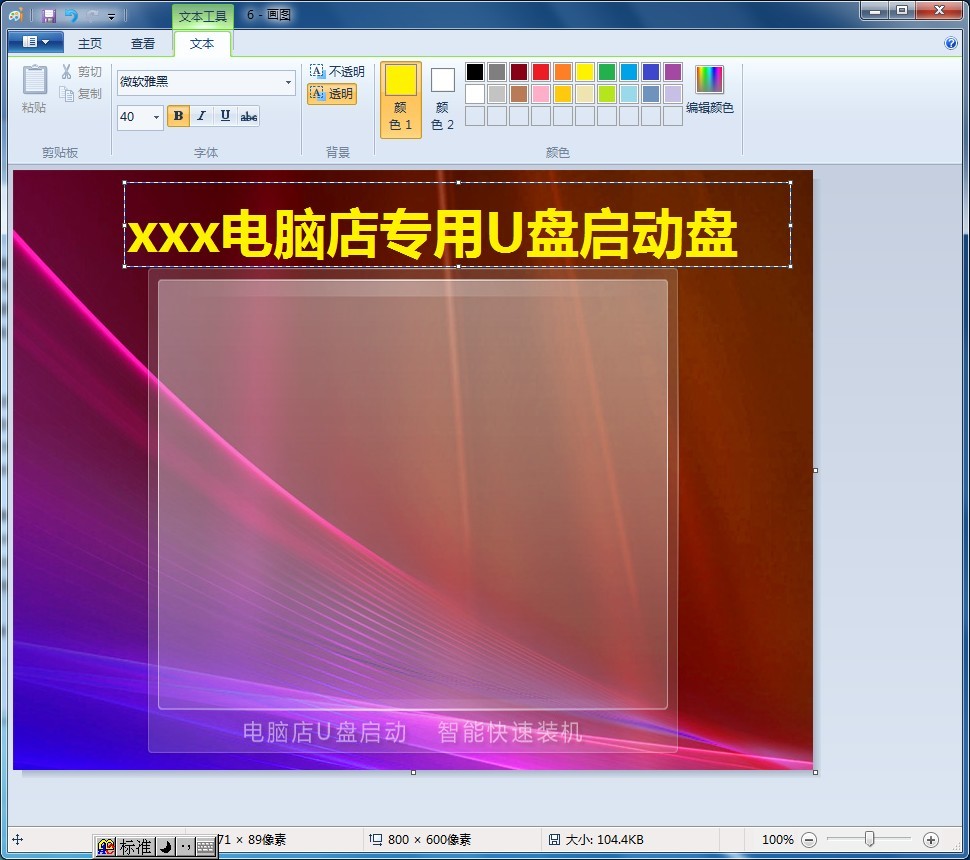Image resolution: width=970 pixels, height=860 pixels.
Task: Switch to the 查看 ribbon tab
Action: point(143,43)
